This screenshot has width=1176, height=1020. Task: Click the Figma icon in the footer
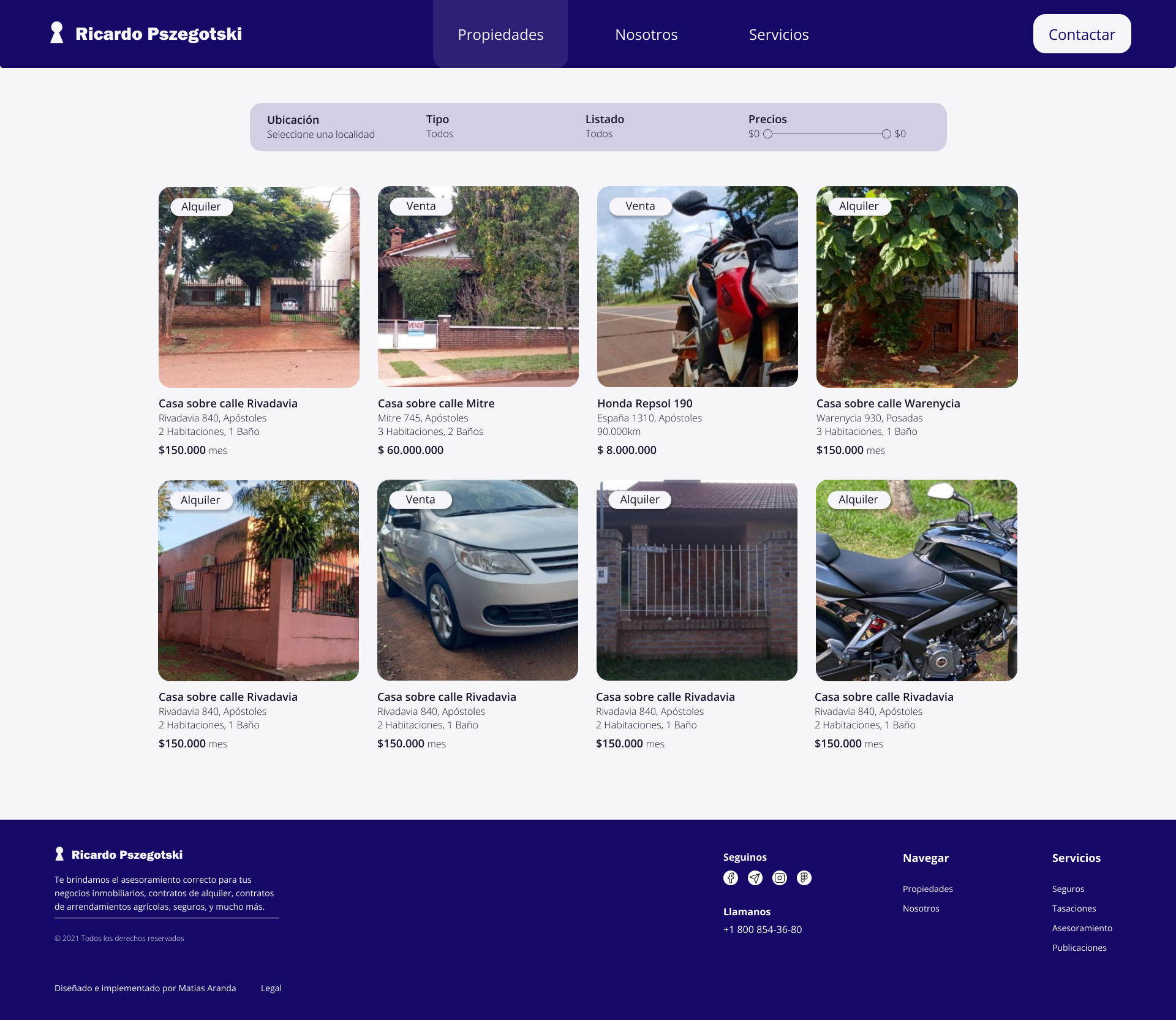[804, 878]
